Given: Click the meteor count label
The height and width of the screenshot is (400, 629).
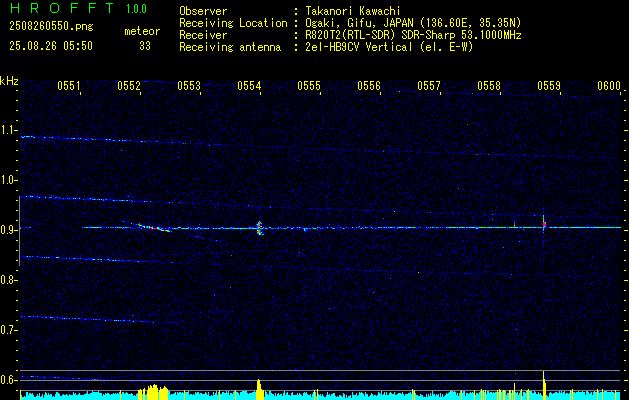Looking at the screenshot, I should [x=142, y=31].
